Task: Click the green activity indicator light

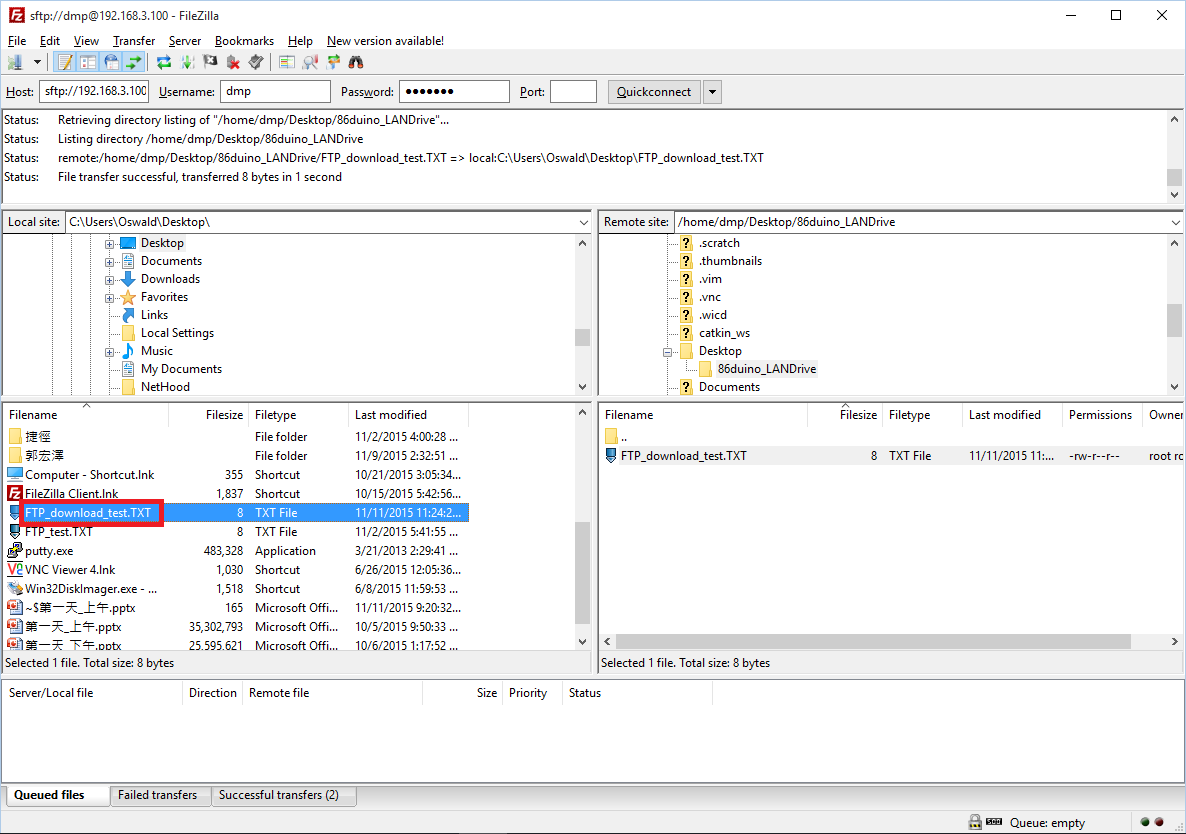Action: 1144,822
